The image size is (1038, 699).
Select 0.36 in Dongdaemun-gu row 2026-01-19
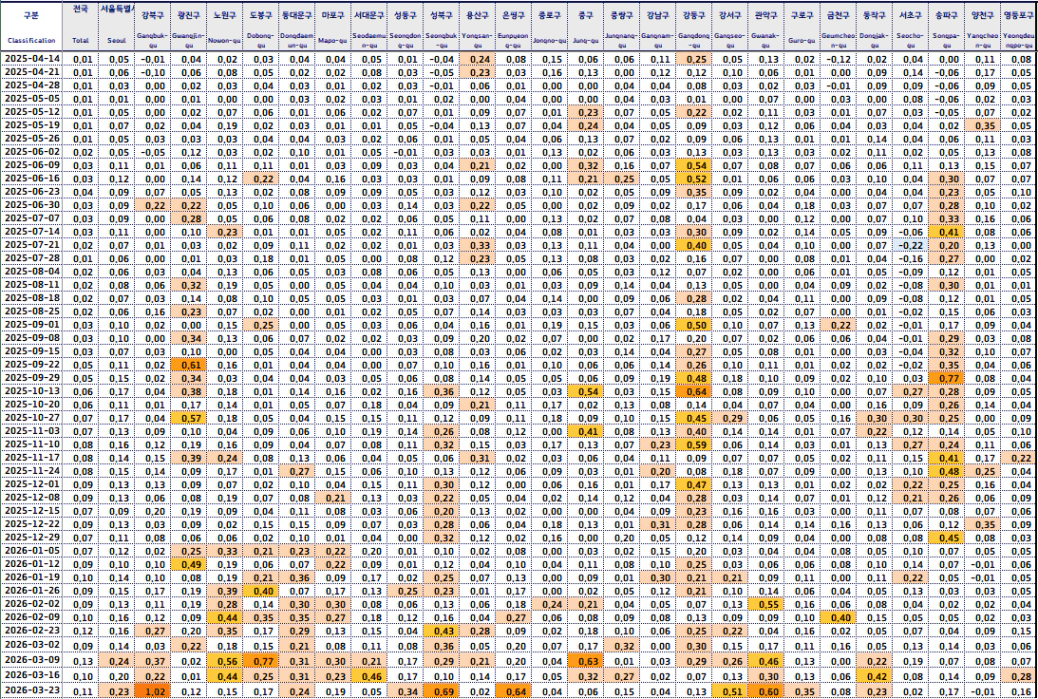(x=296, y=577)
